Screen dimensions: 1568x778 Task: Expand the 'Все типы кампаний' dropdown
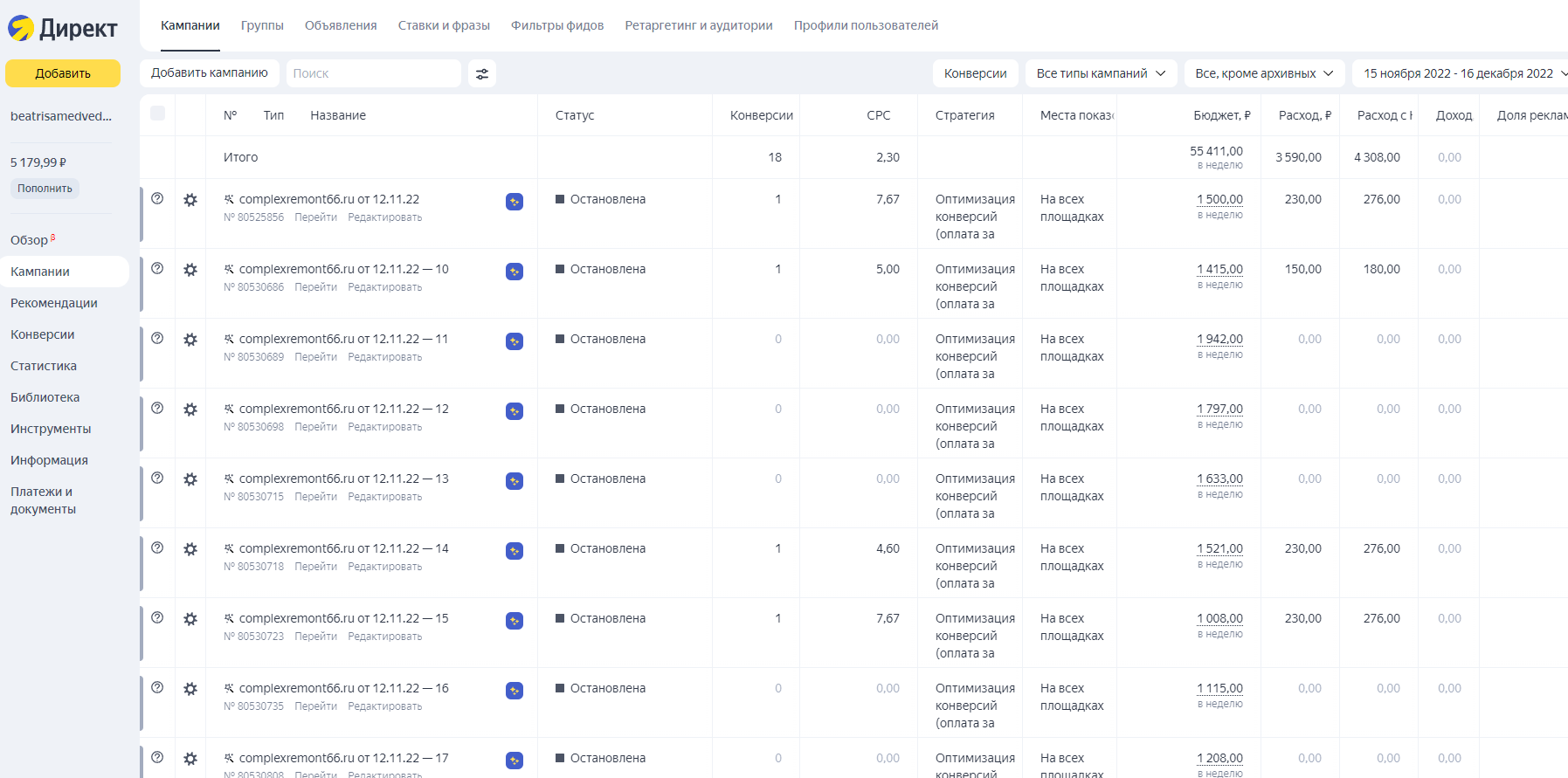1101,74
